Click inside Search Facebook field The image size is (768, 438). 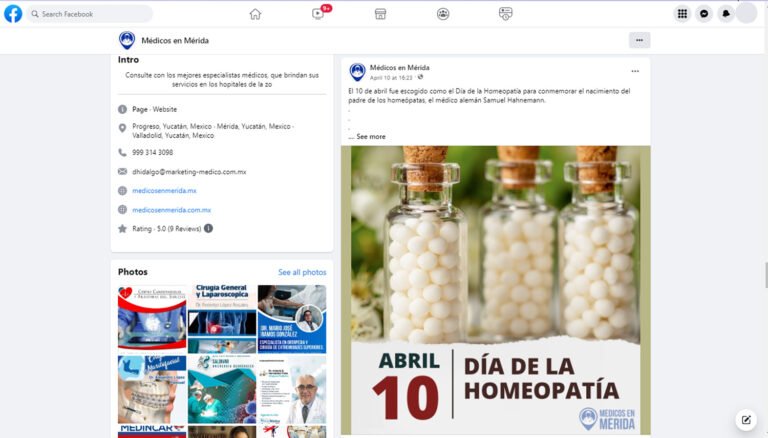pyautogui.click(x=90, y=14)
